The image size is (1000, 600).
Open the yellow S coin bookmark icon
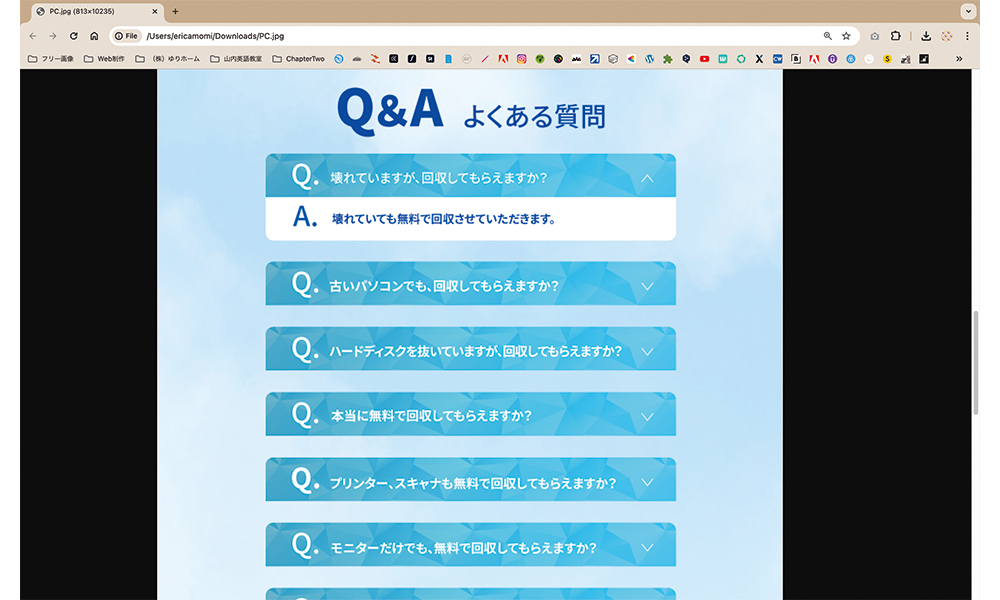(887, 59)
